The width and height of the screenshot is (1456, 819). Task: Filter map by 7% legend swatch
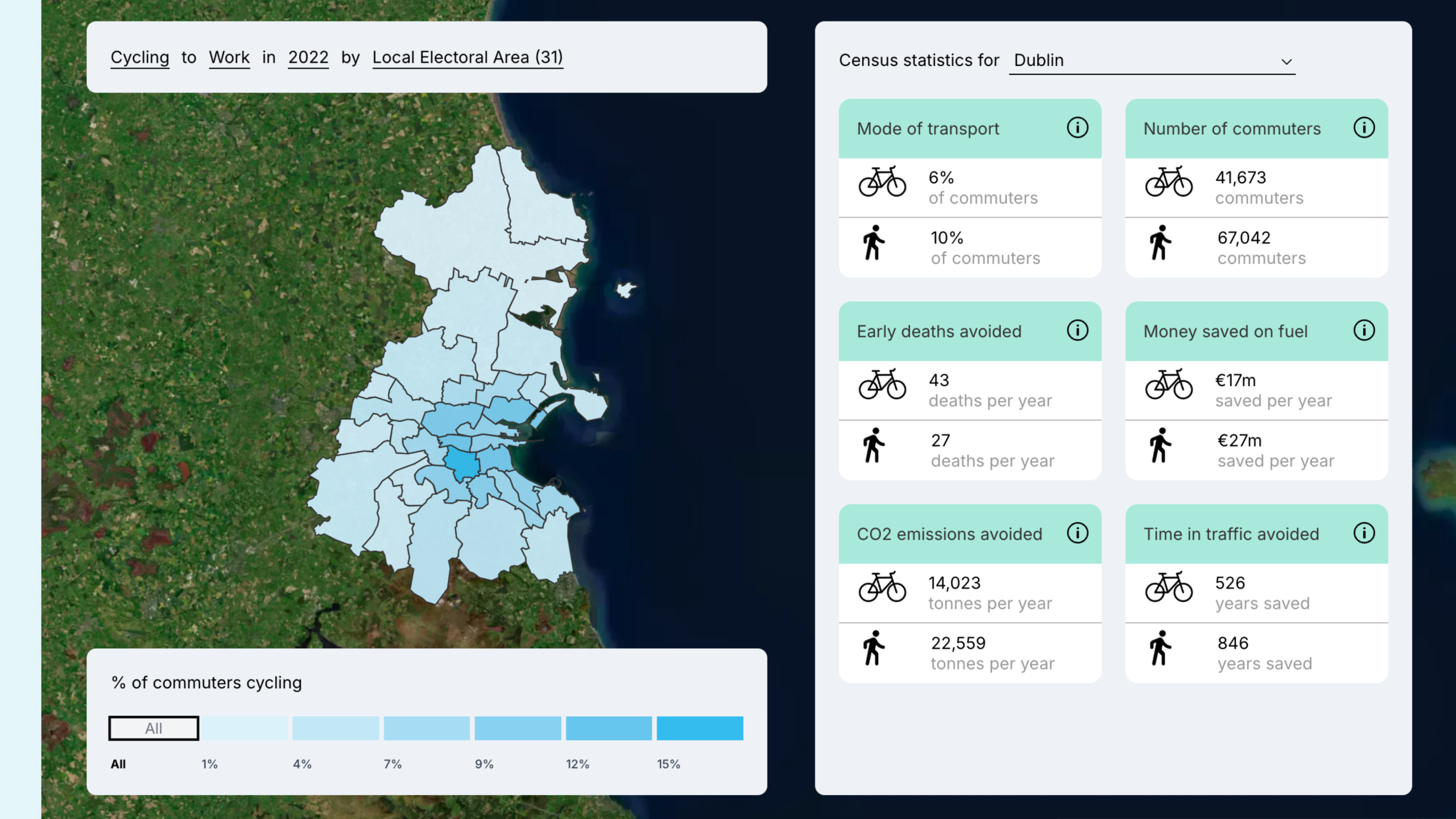pyautogui.click(x=427, y=728)
